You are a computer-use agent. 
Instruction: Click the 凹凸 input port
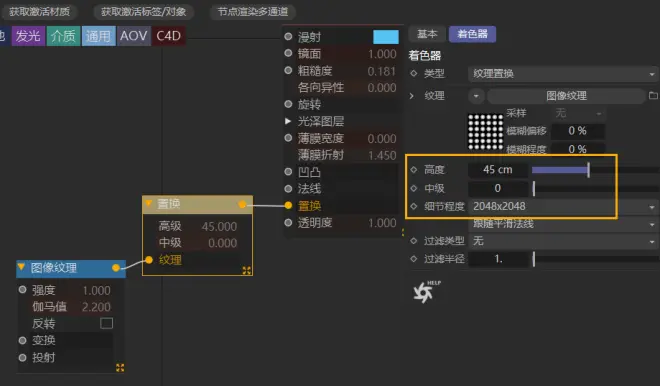[x=288, y=171]
